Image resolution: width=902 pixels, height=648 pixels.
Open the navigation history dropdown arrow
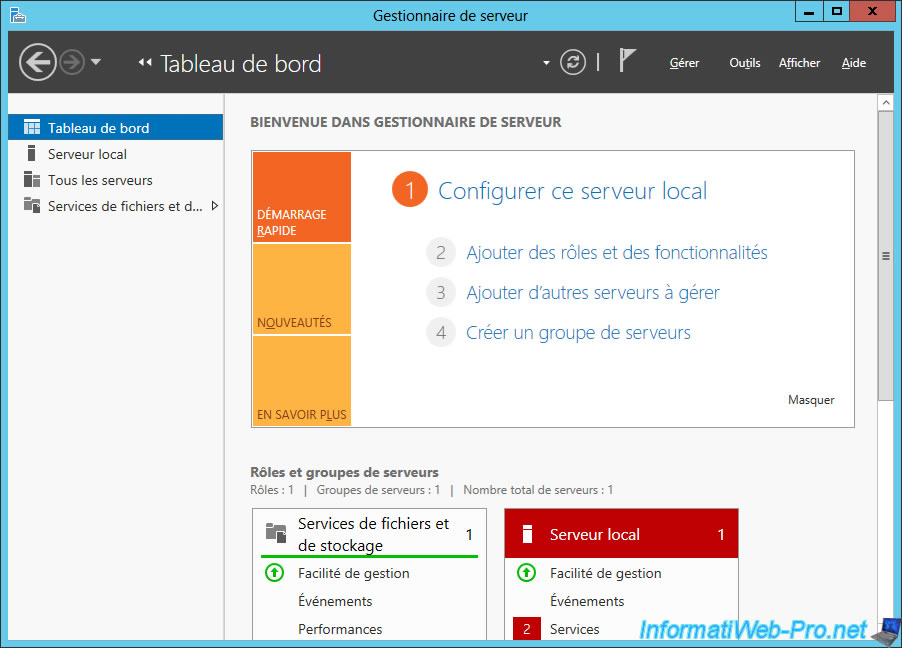(96, 62)
